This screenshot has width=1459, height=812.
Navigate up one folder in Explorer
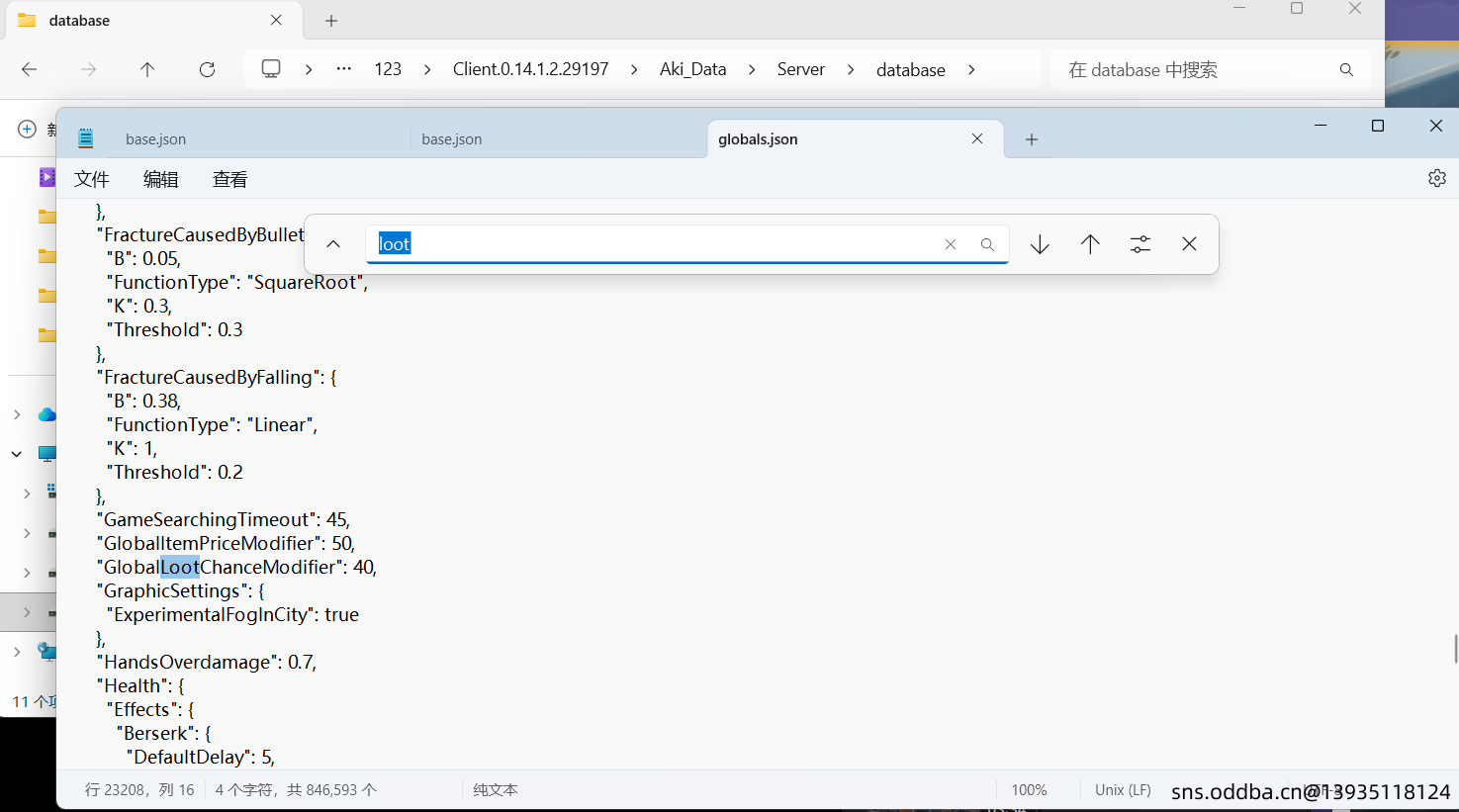tap(147, 69)
